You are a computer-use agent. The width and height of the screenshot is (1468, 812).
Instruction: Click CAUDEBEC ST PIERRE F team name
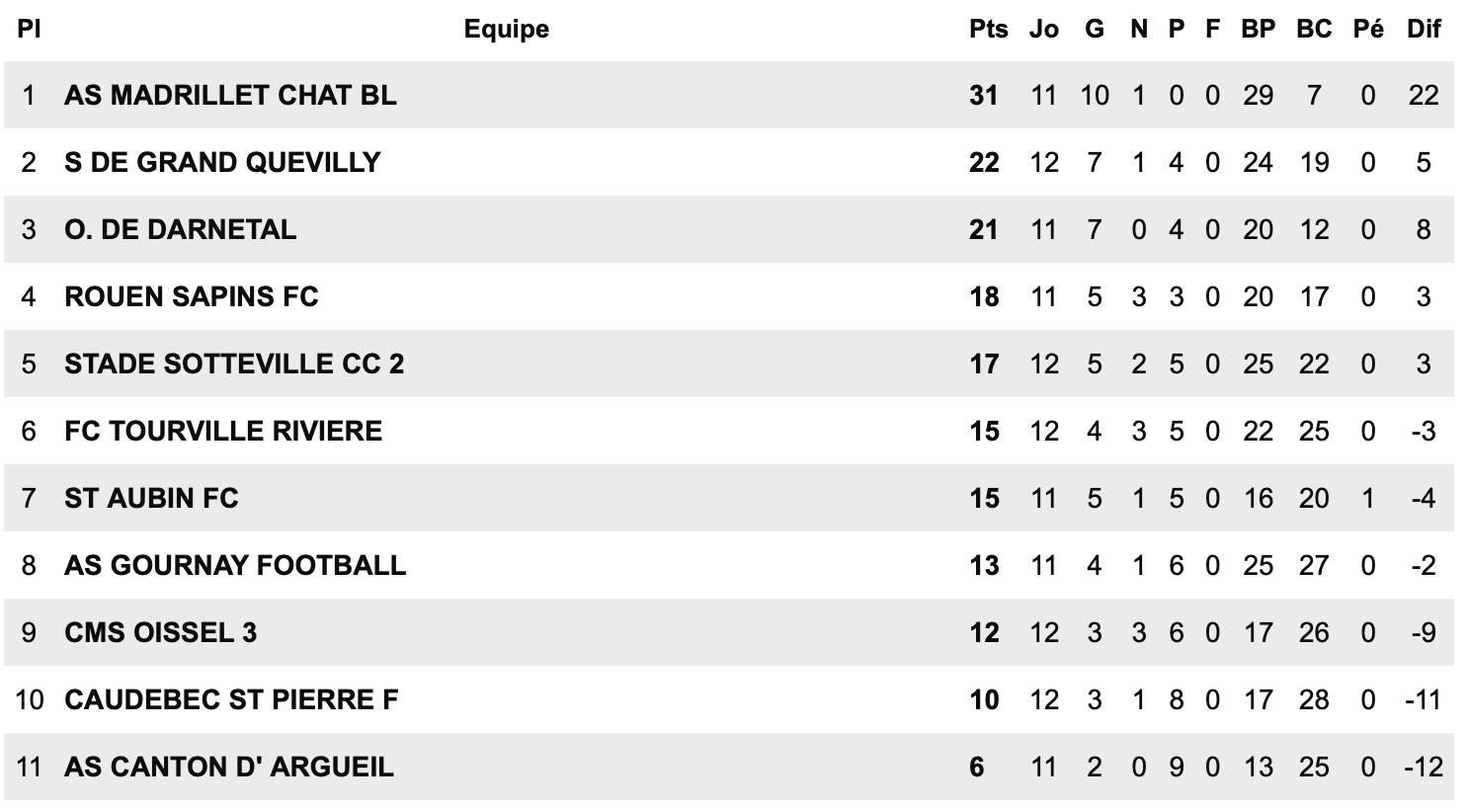(231, 699)
